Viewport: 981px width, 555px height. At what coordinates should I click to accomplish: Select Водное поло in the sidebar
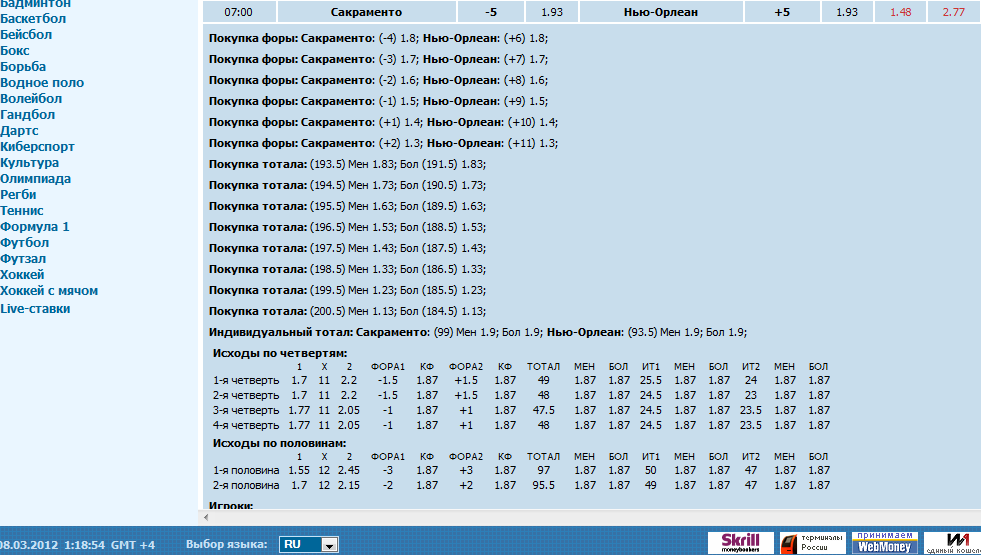42,83
